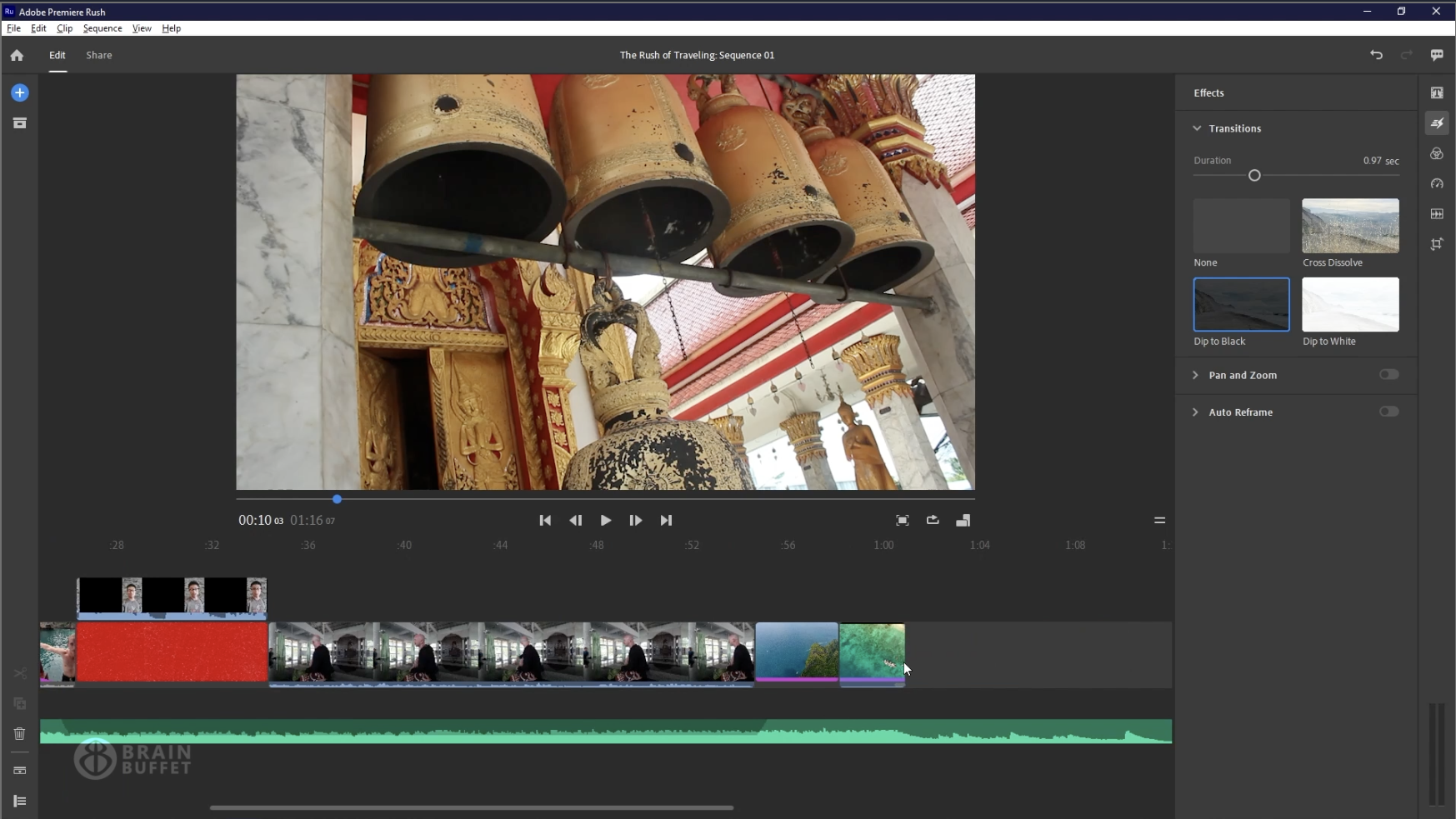Open the Audio panel
Image resolution: width=1456 pixels, height=819 pixels.
(x=1438, y=214)
